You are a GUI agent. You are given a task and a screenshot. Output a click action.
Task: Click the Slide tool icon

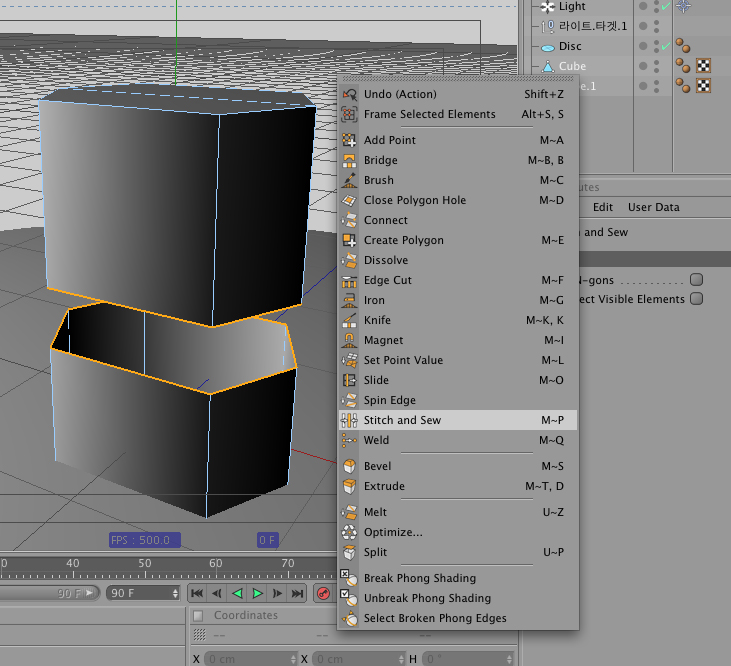(349, 380)
